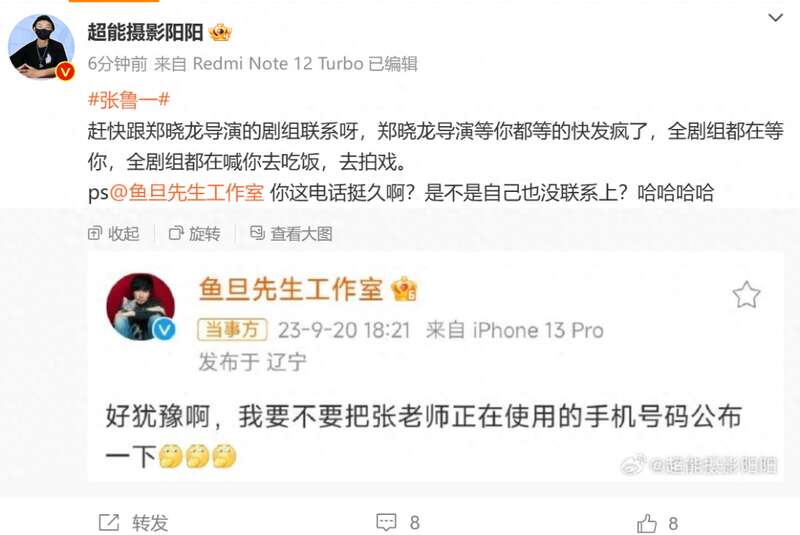Image resolution: width=800 pixels, height=535 pixels.
Task: View the full-size image via 查看大图
Action: [x=291, y=234]
